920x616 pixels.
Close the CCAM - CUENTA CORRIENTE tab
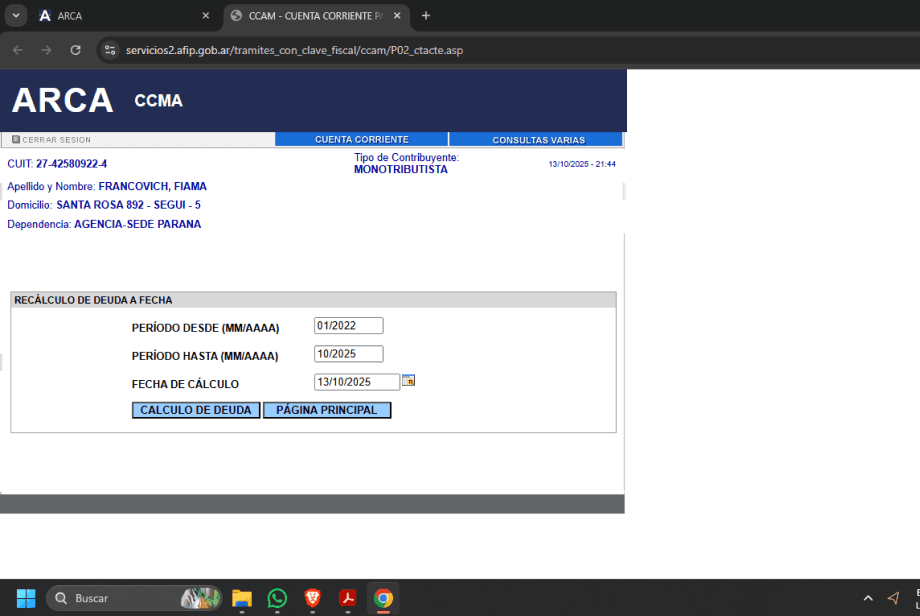pos(397,16)
